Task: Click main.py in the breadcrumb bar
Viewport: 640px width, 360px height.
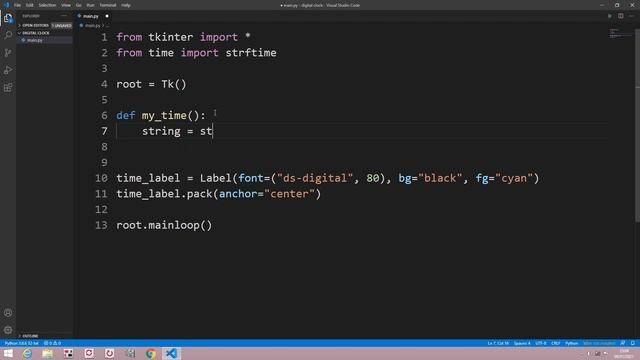Action: (93, 25)
